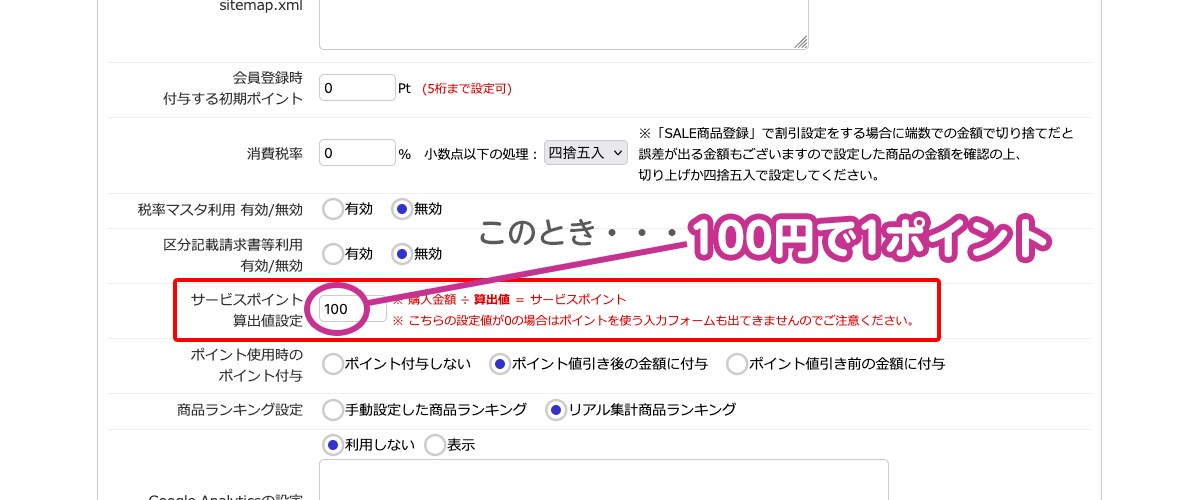This screenshot has height=500, width=1200.
Task: Pick ポイント値引き前の金額に付与 radio
Action: tap(736, 364)
